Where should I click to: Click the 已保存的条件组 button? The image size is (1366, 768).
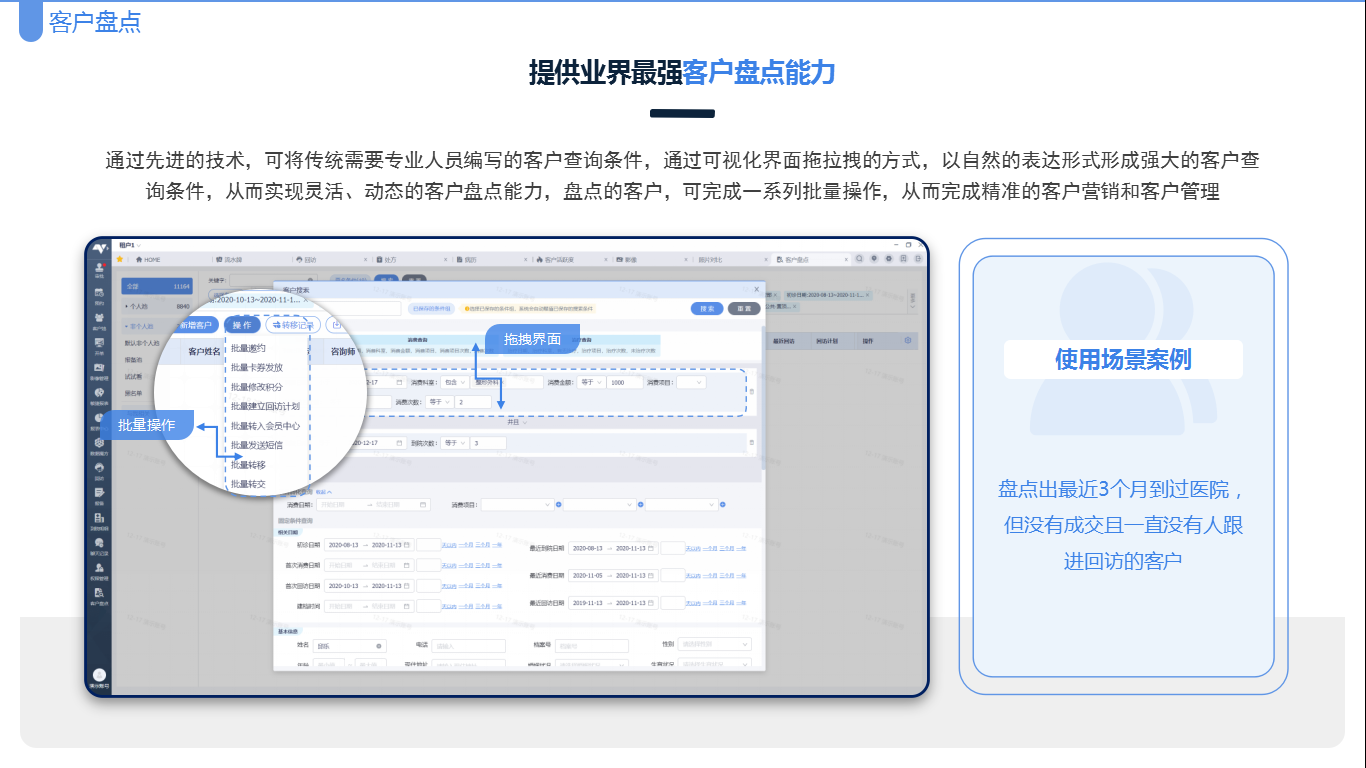pyautogui.click(x=432, y=308)
